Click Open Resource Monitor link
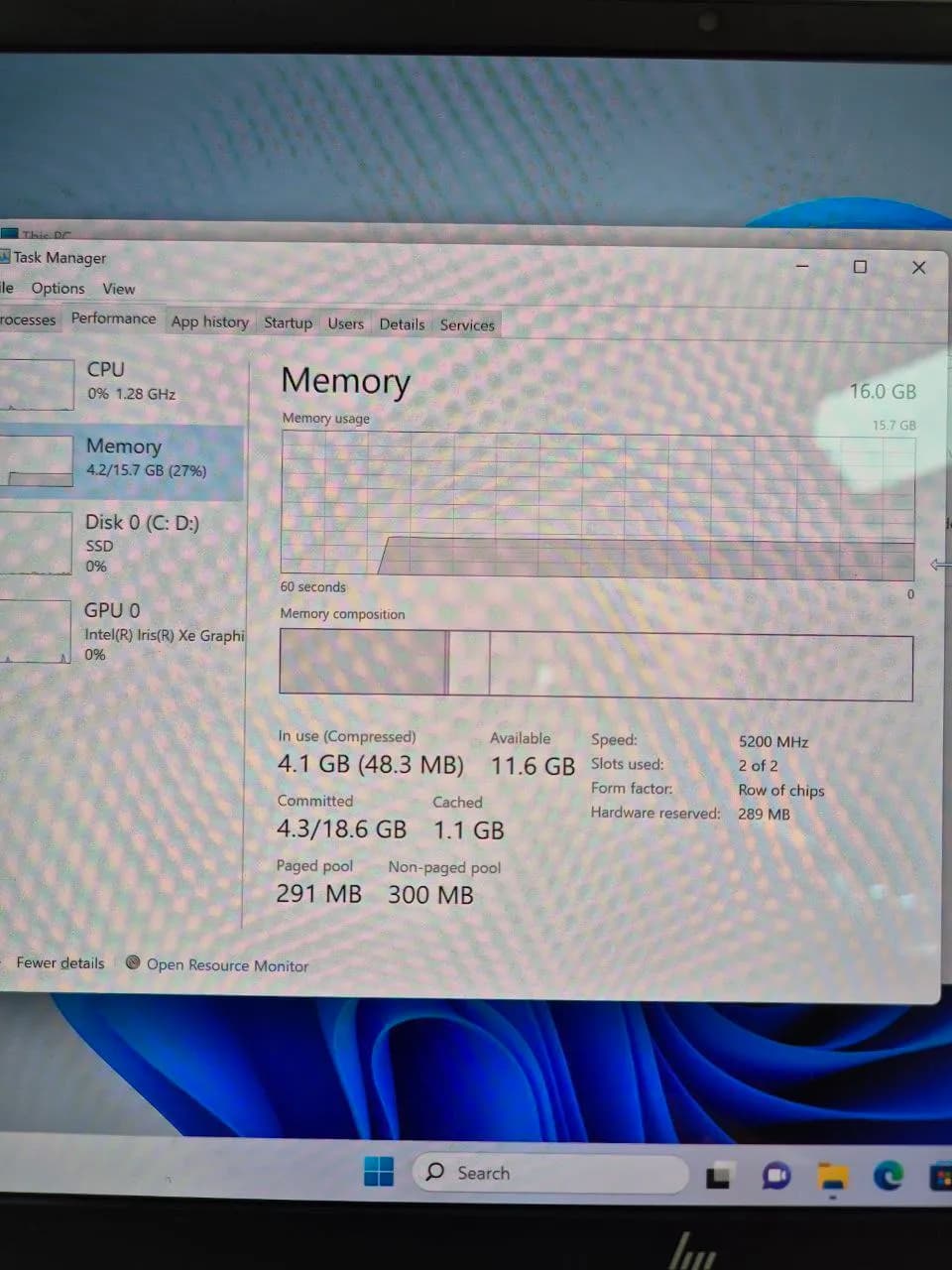This screenshot has height=1270, width=952. coord(227,965)
